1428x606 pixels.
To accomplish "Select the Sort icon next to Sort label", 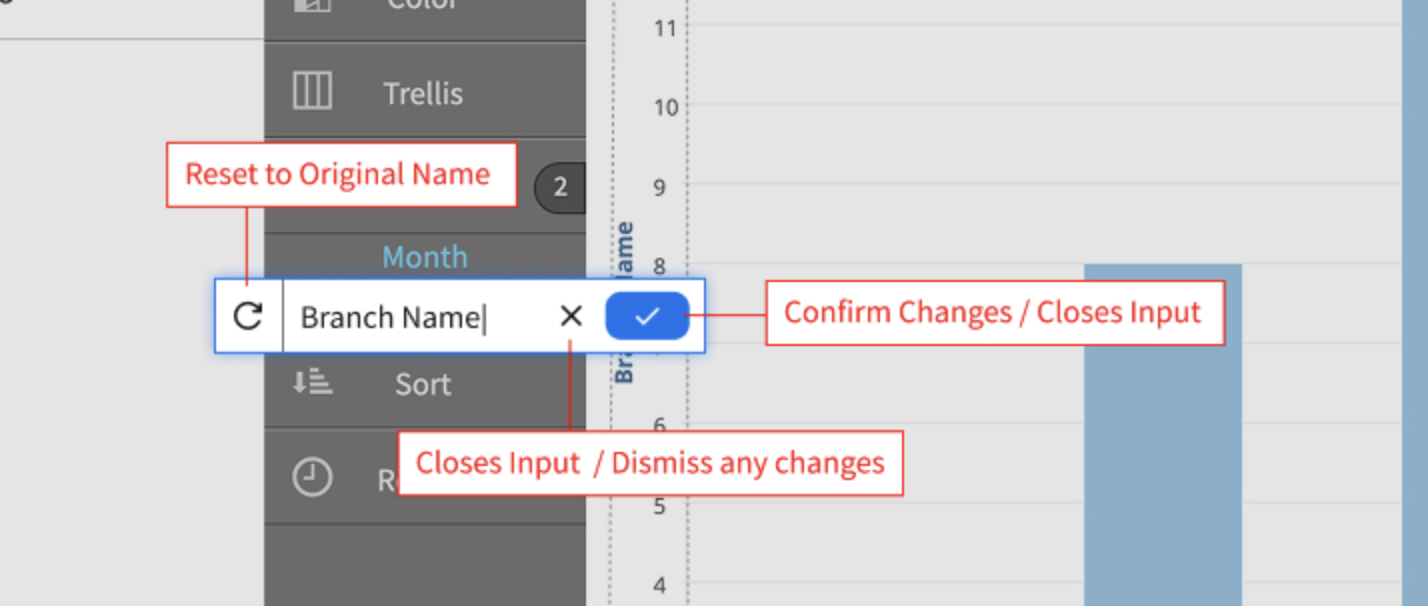I will coord(312,383).
